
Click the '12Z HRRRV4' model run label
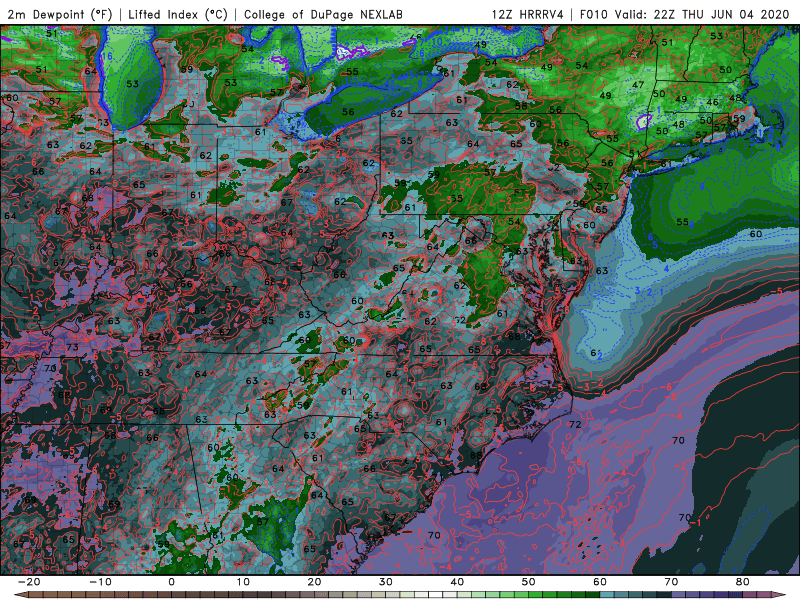coord(528,14)
